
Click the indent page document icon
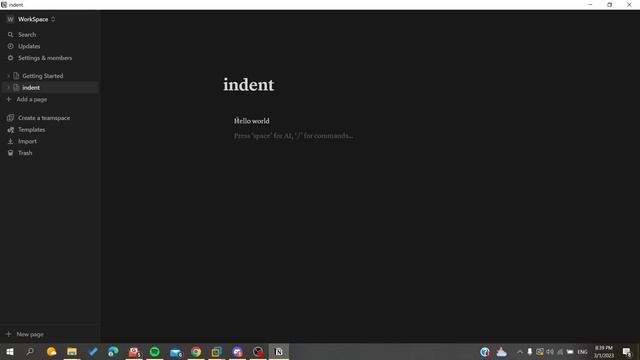click(x=16, y=88)
